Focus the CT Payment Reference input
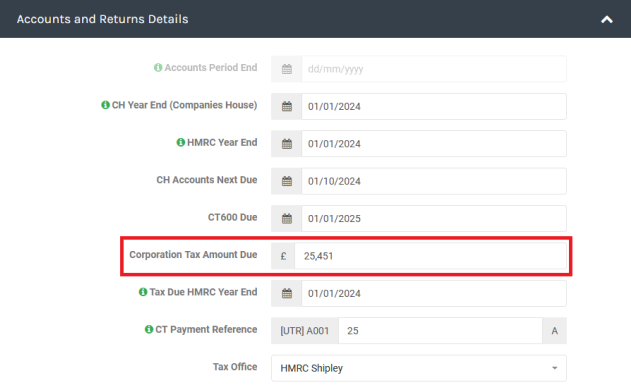The height and width of the screenshot is (389, 631). click(440, 331)
